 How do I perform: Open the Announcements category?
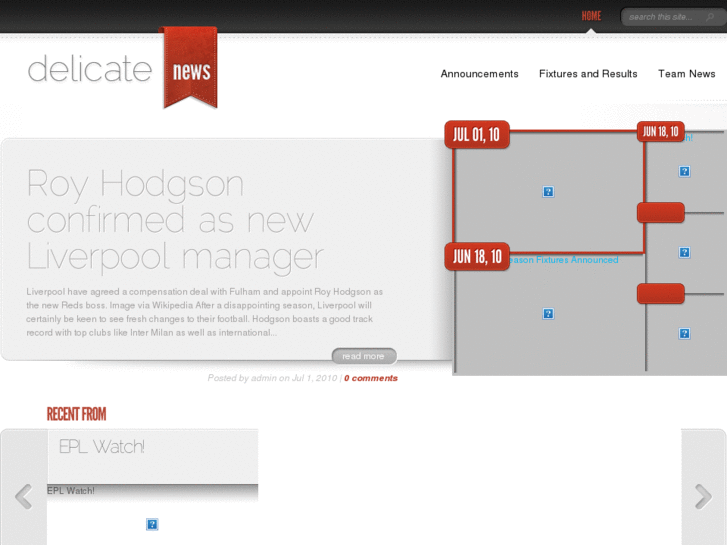[x=479, y=74]
